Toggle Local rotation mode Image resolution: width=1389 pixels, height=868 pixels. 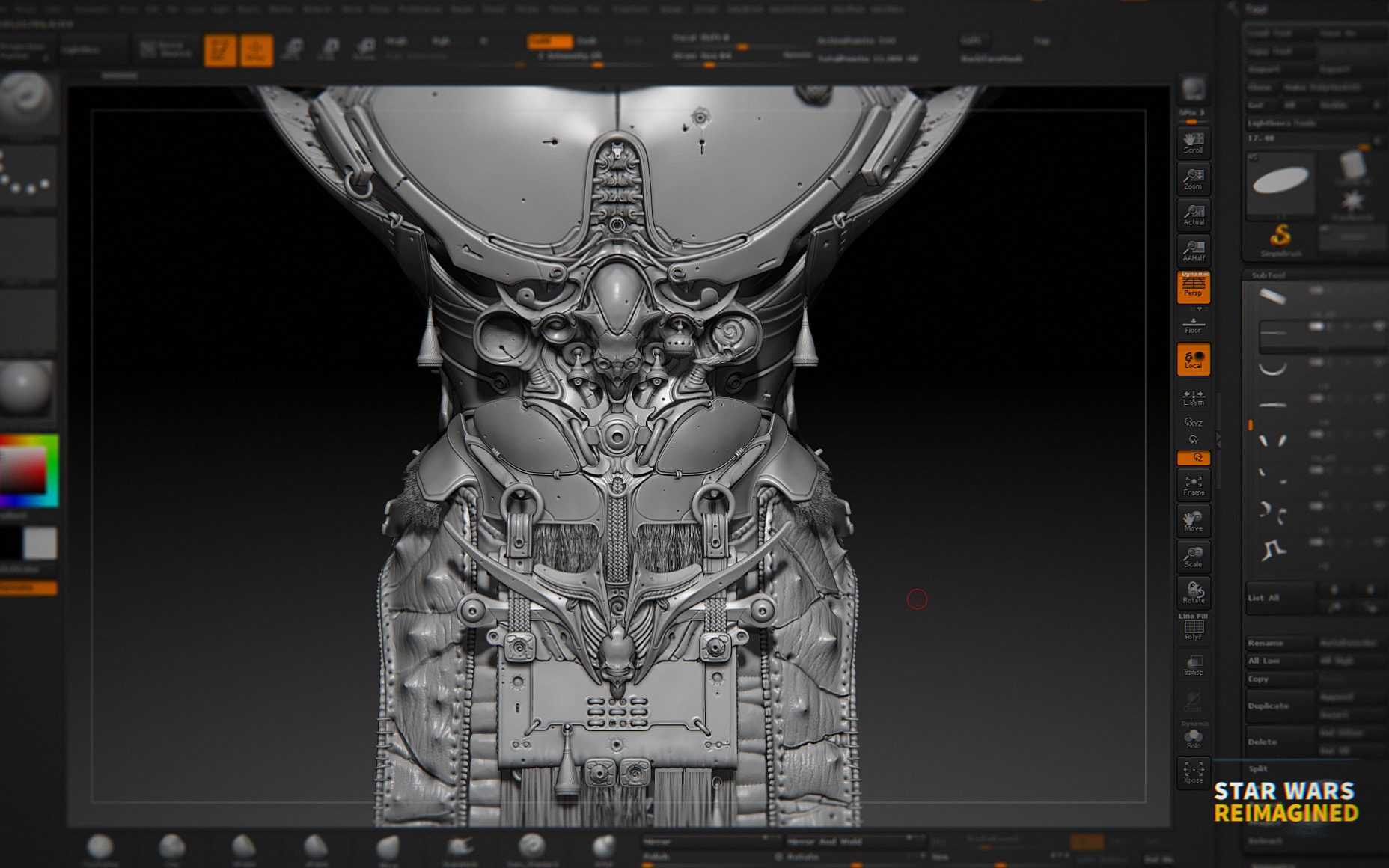click(1193, 360)
